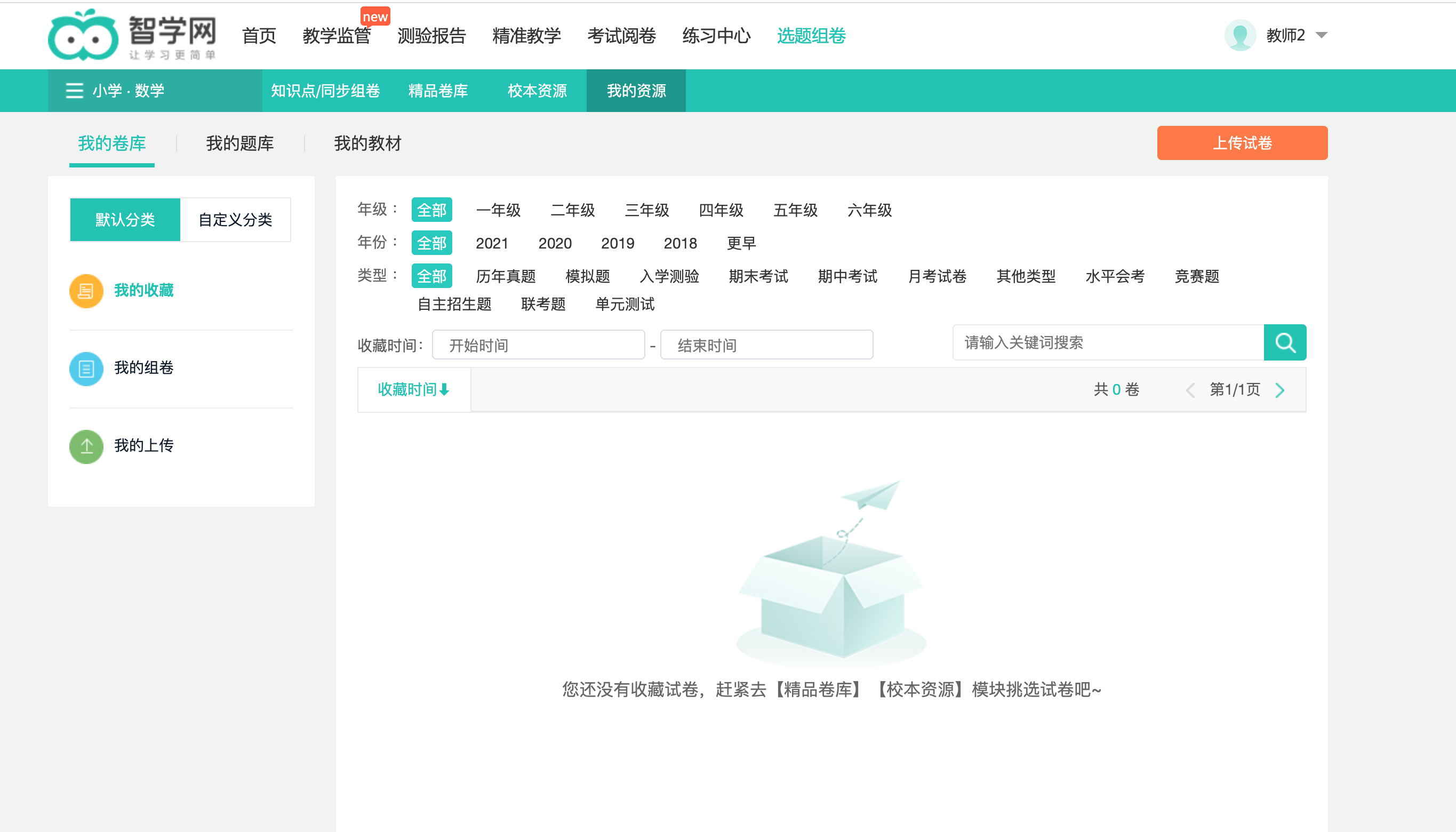Viewport: 1456px width, 832px height.
Task: Click the orange 我的收藏 icon
Action: tap(86, 290)
